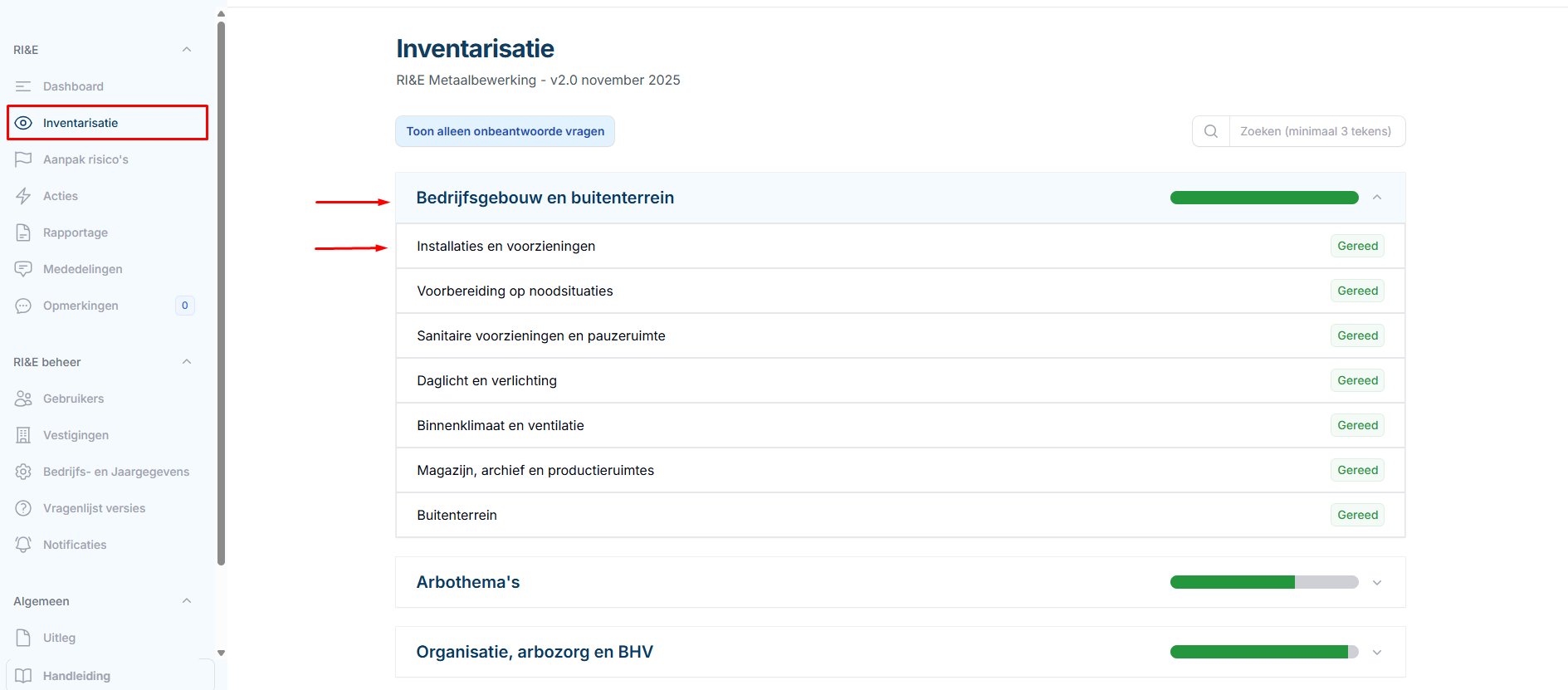Viewport: 1568px width, 690px height.
Task: Click Gereed badge for Voorbereiding op noodsituaties
Action: pos(1357,291)
